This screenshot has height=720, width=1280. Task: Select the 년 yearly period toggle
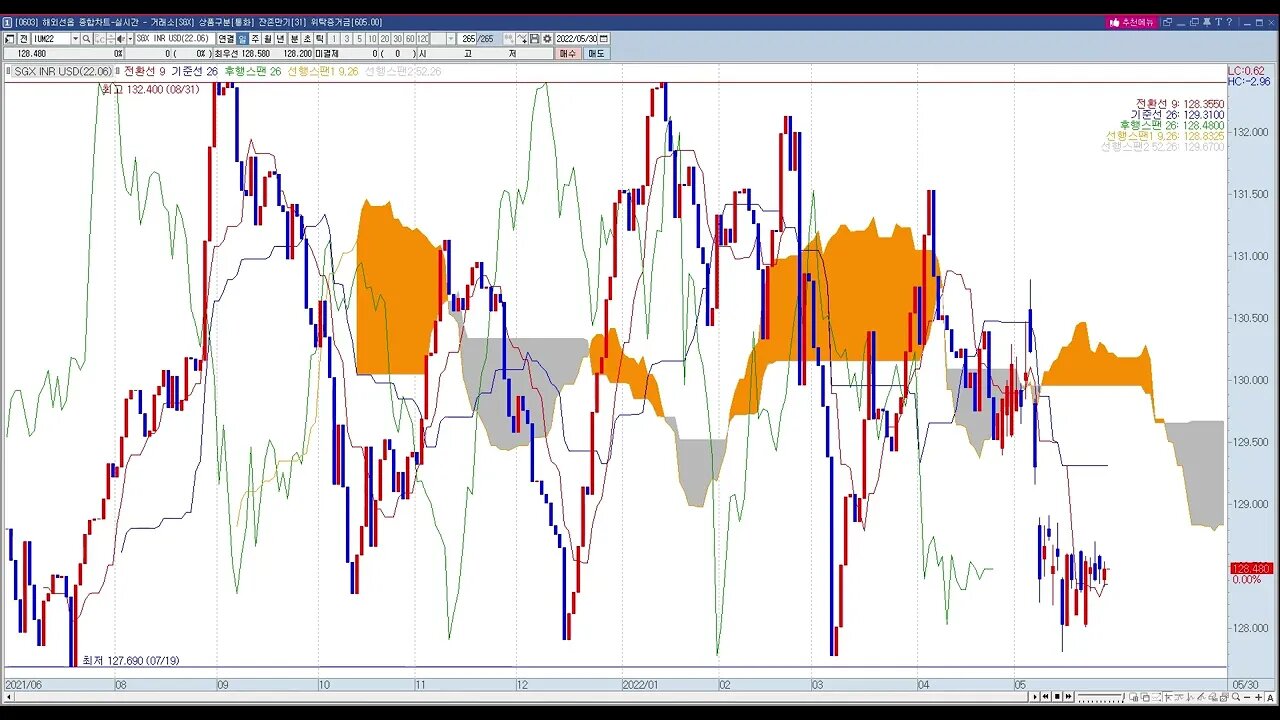click(281, 39)
